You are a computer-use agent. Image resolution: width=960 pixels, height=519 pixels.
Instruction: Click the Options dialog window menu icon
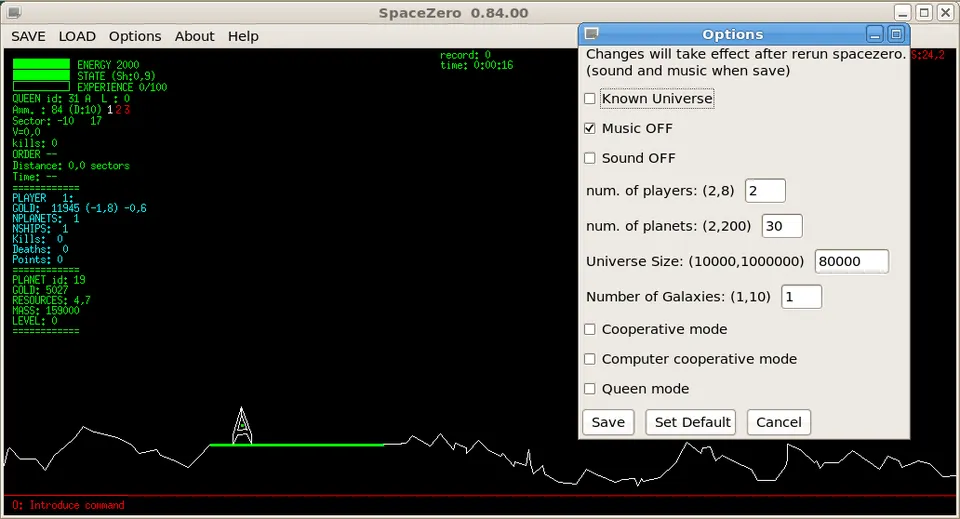pos(591,34)
